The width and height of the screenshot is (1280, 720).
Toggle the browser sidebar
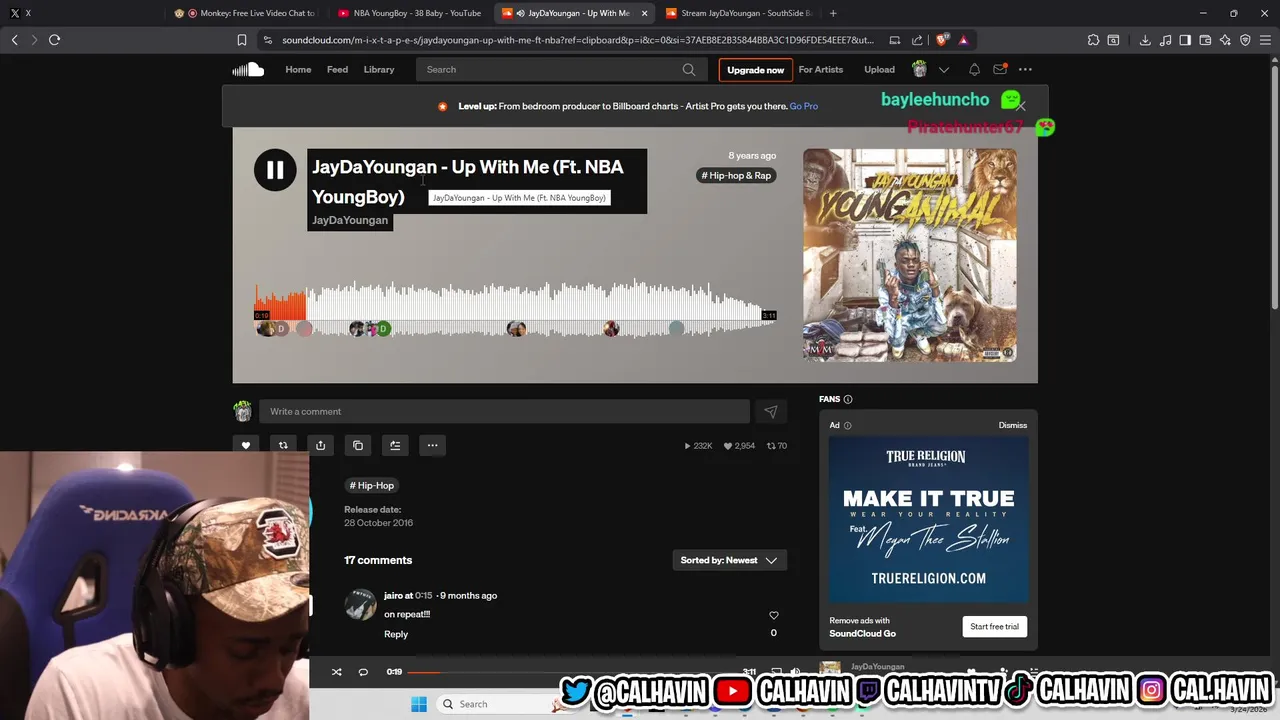pos(1185,40)
